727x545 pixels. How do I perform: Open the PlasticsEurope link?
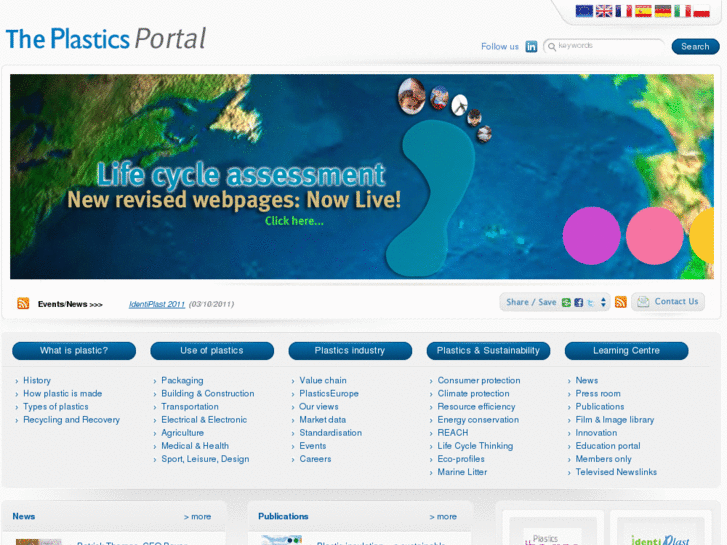(x=329, y=393)
